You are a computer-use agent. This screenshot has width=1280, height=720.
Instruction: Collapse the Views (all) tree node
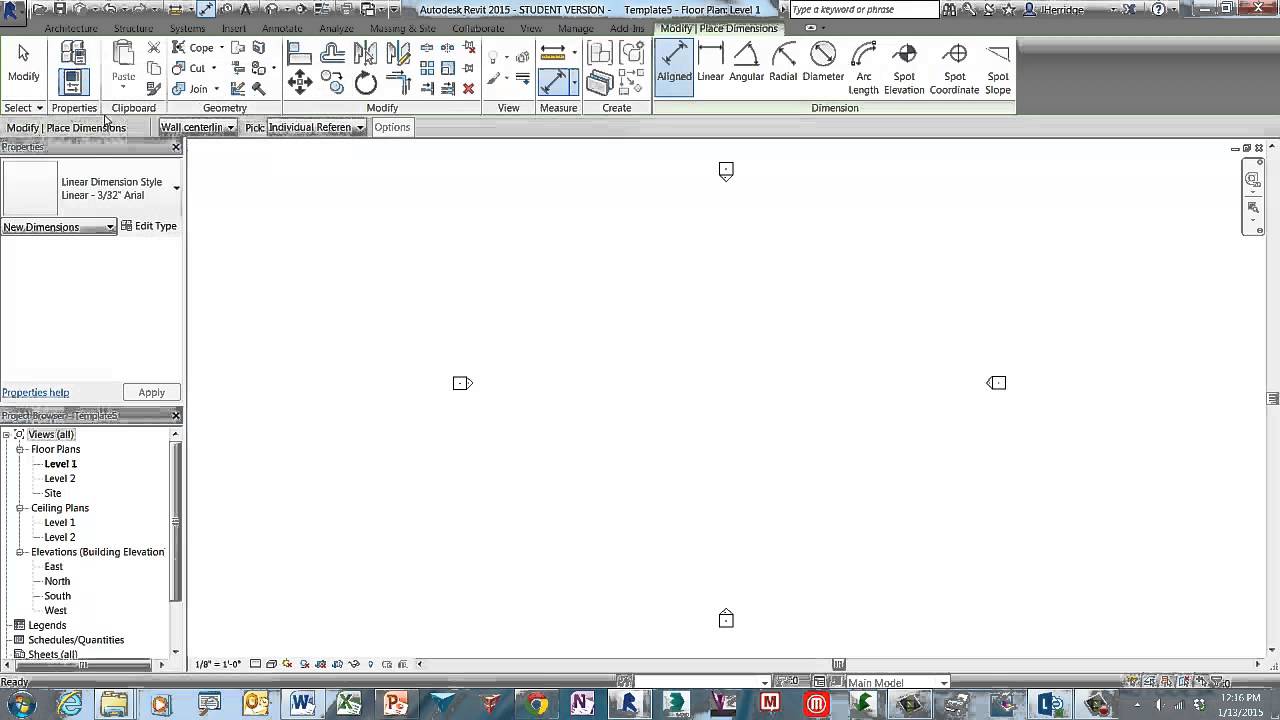7,435
